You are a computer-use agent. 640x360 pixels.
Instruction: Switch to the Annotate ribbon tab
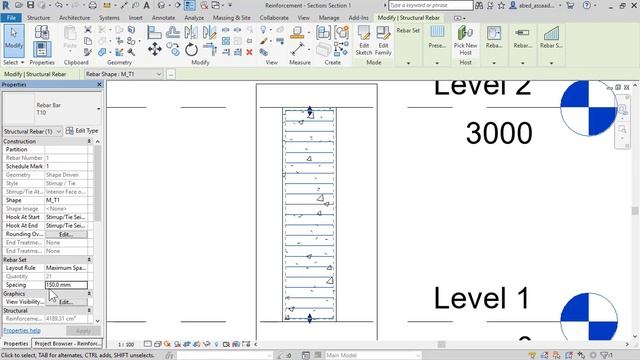[163, 18]
